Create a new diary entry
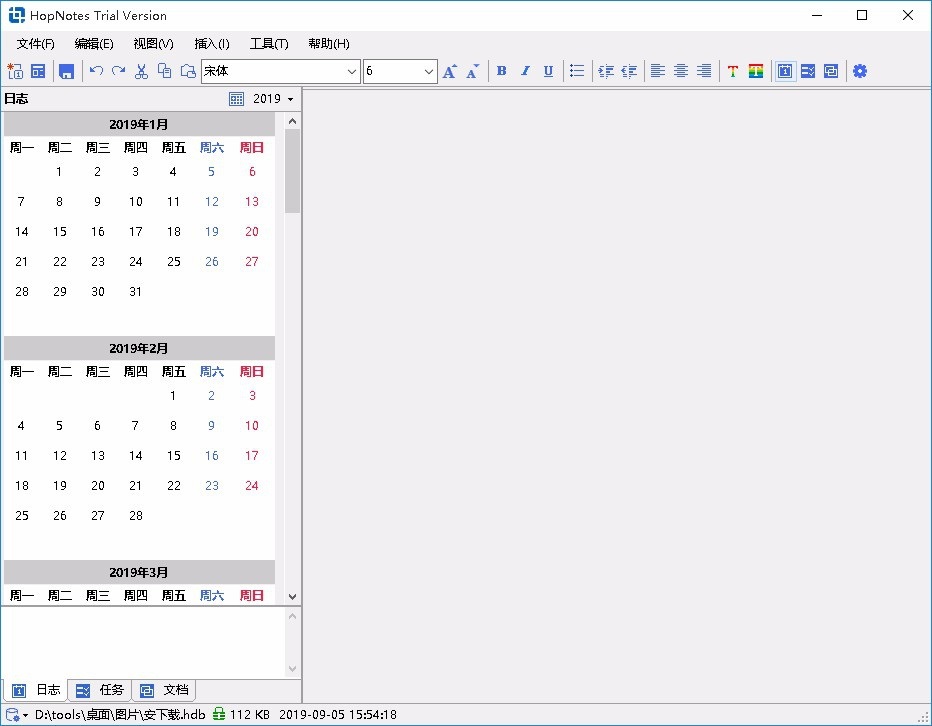Viewport: 932px width, 726px height. [x=14, y=71]
